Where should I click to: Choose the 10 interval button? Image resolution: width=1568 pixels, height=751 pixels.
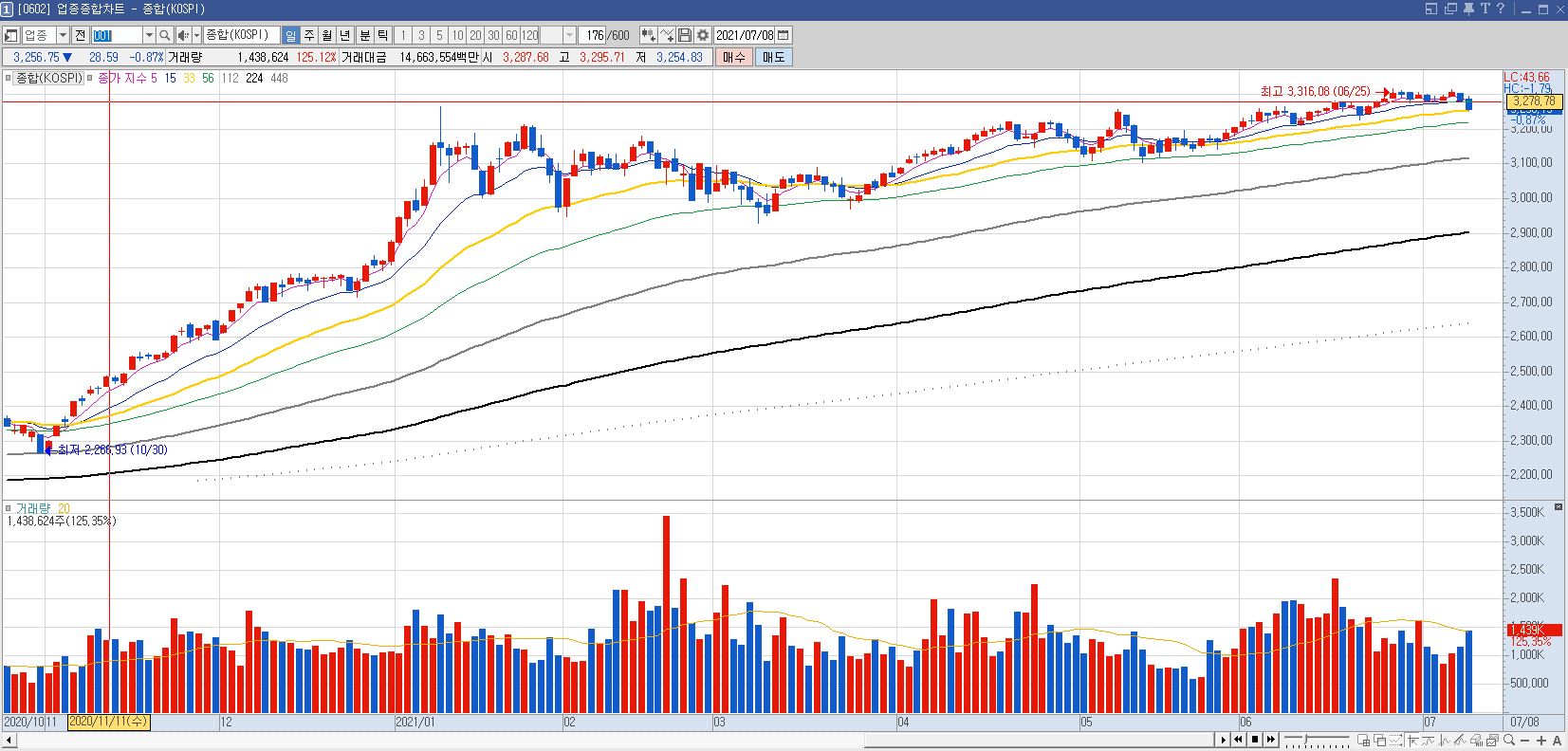click(457, 35)
